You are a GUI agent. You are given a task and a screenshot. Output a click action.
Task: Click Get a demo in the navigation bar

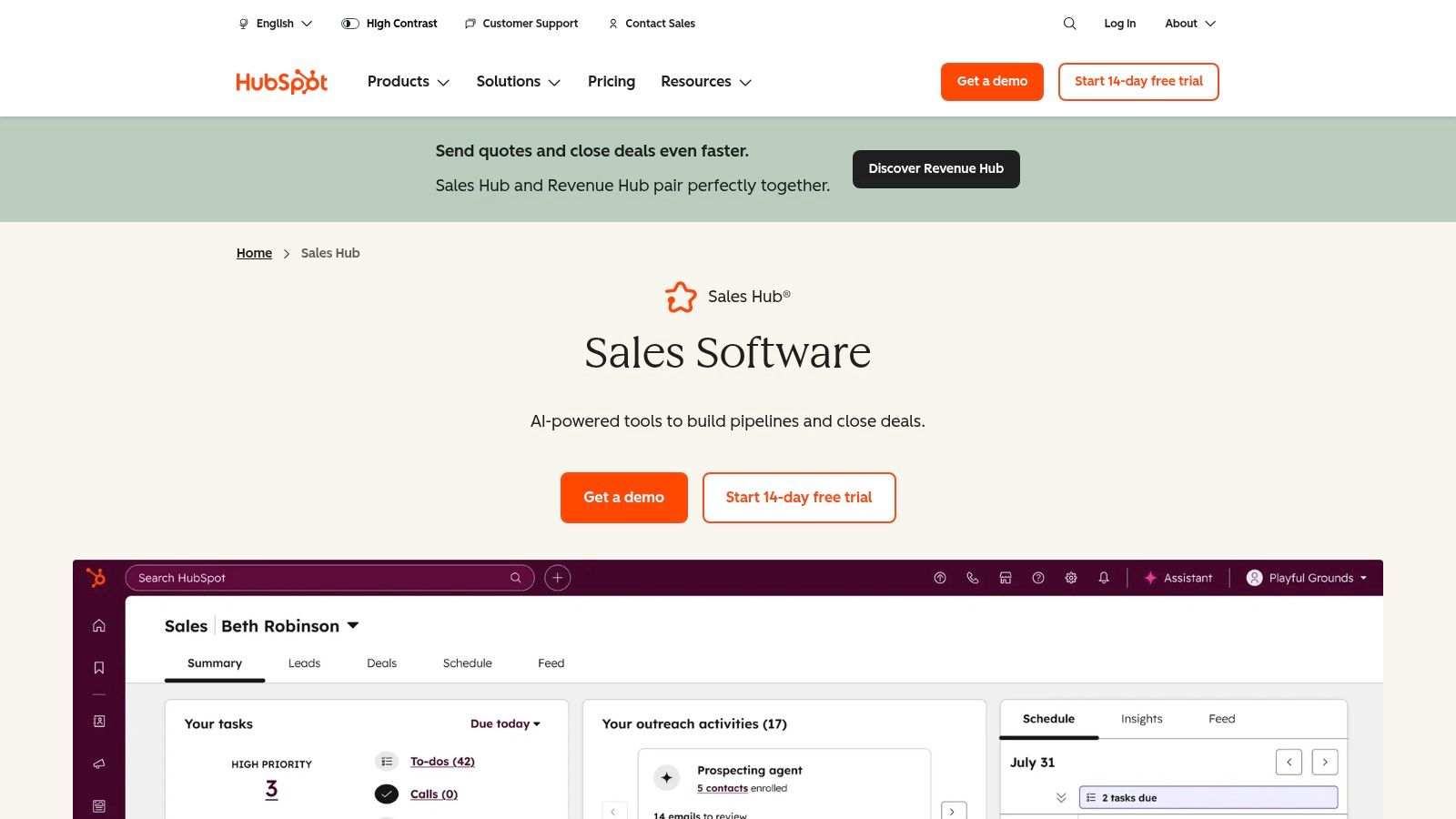[992, 82]
